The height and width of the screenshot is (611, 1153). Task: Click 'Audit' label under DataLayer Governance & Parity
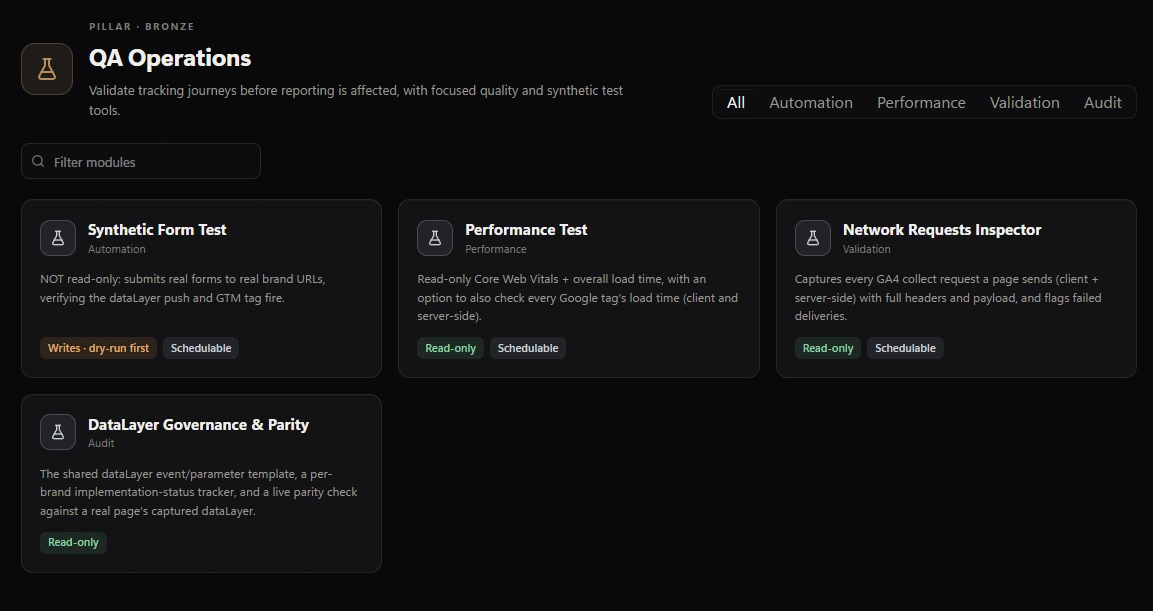[101, 443]
